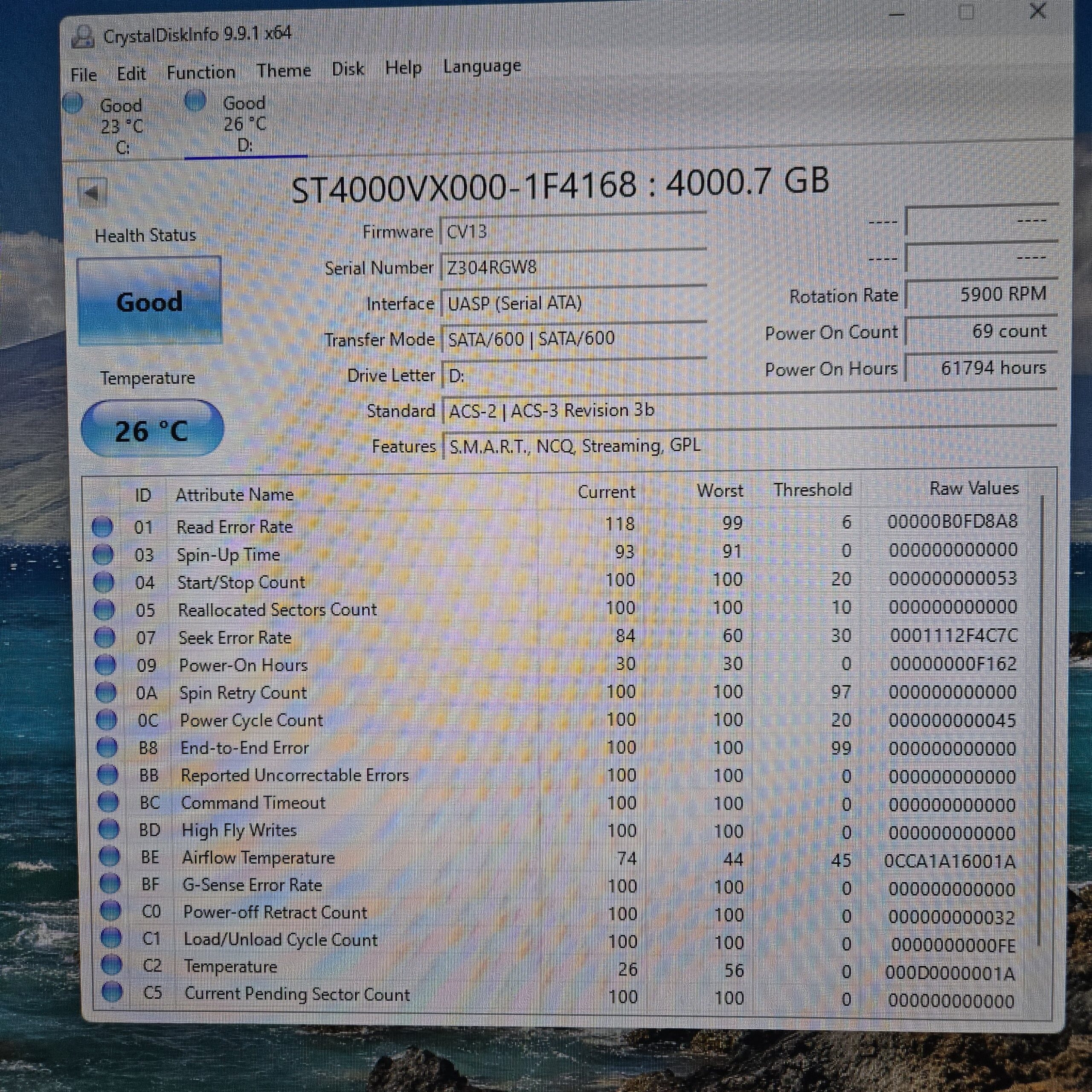Click the CrystalDiskInfo app icon in title bar

click(83, 37)
